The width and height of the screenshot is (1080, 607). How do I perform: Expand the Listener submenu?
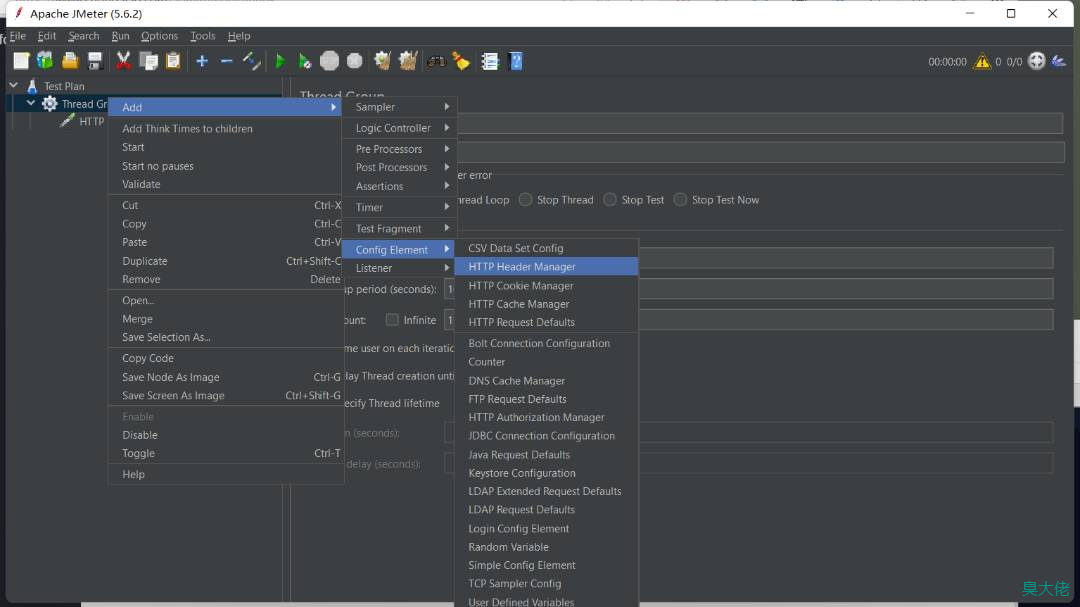pyautogui.click(x=399, y=268)
